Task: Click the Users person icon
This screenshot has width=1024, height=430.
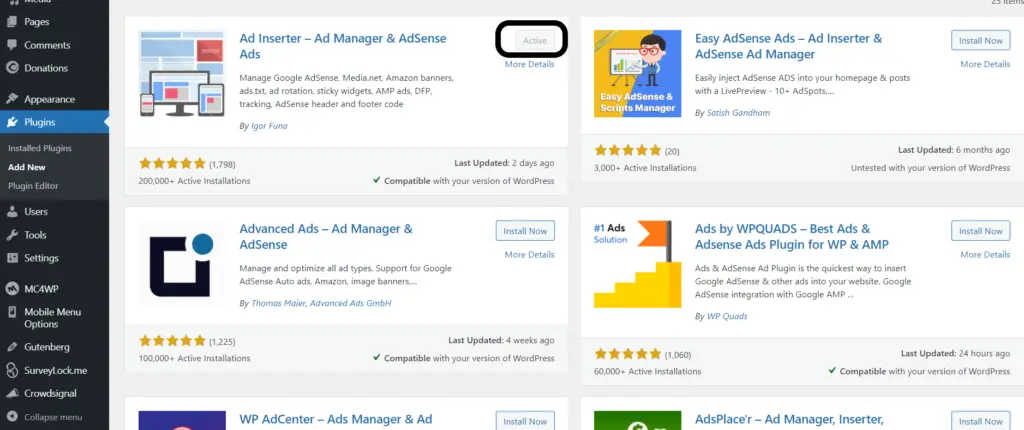Action: coord(12,212)
